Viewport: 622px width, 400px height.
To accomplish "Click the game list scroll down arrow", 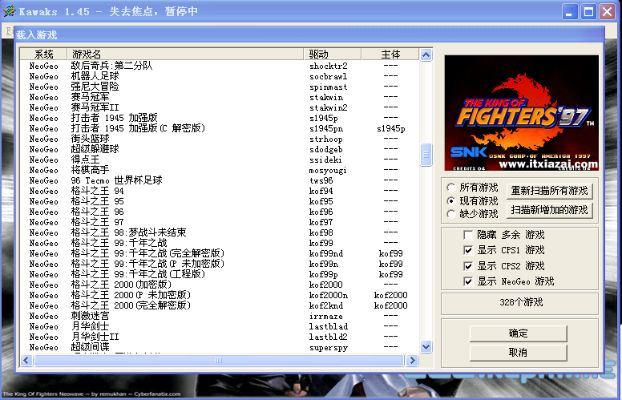I will tap(426, 347).
